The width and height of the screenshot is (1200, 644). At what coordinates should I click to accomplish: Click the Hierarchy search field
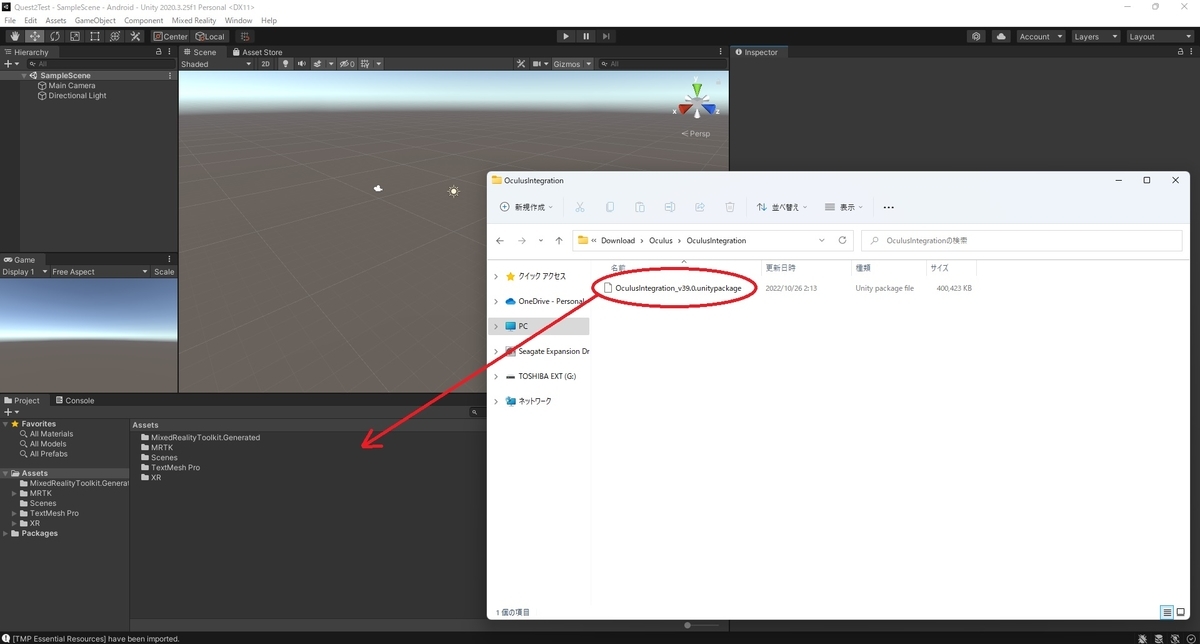(100, 64)
